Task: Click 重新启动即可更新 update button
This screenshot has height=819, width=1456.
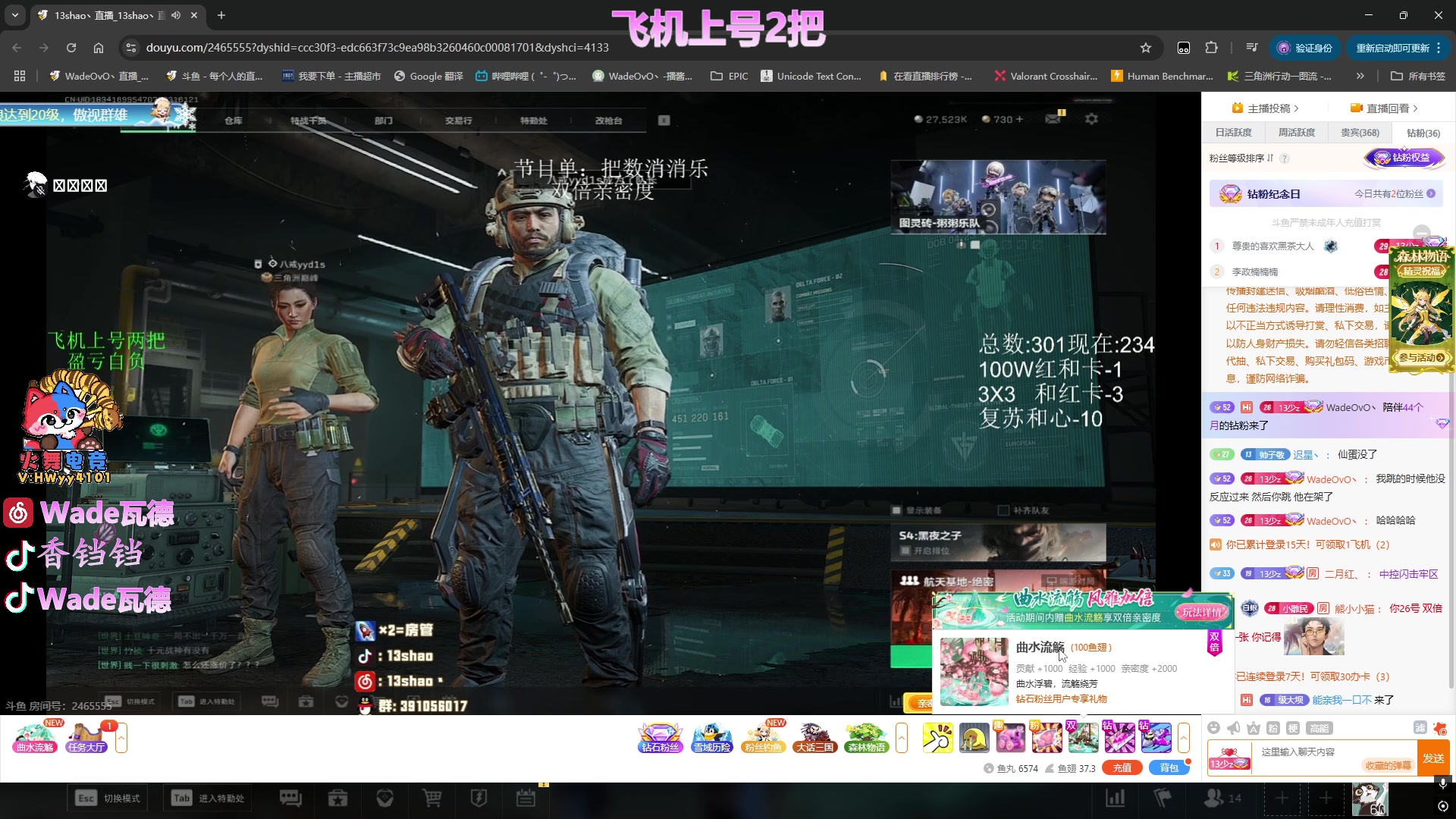Action: 1398,48
